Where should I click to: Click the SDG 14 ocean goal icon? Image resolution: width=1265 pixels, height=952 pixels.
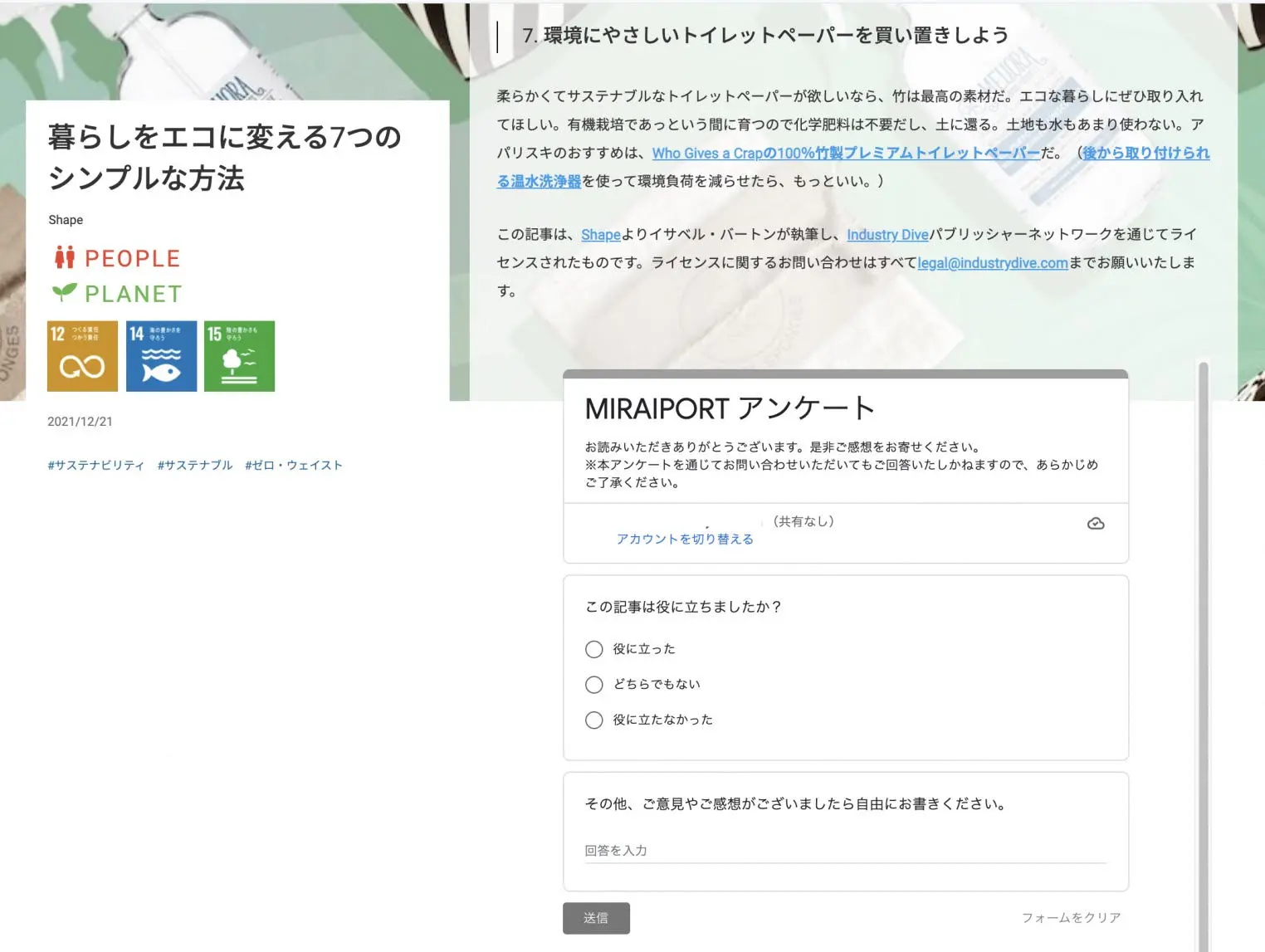tap(161, 356)
